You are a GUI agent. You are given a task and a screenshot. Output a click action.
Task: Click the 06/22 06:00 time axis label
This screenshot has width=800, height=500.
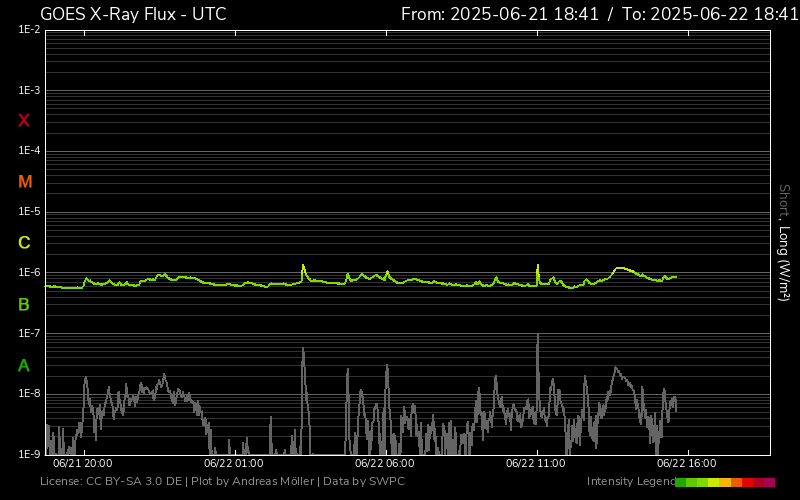[x=385, y=463]
